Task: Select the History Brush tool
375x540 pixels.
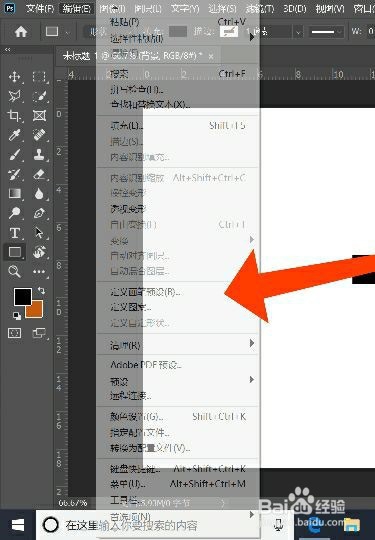Action: 14,174
